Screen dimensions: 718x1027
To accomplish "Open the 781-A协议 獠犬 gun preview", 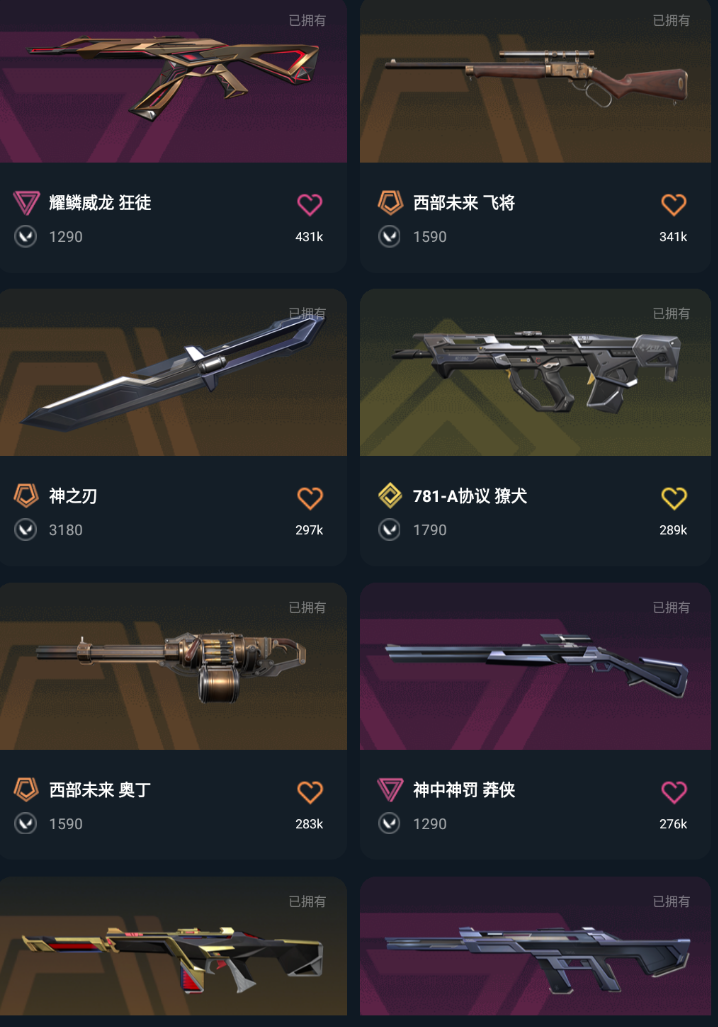I will (535, 372).
